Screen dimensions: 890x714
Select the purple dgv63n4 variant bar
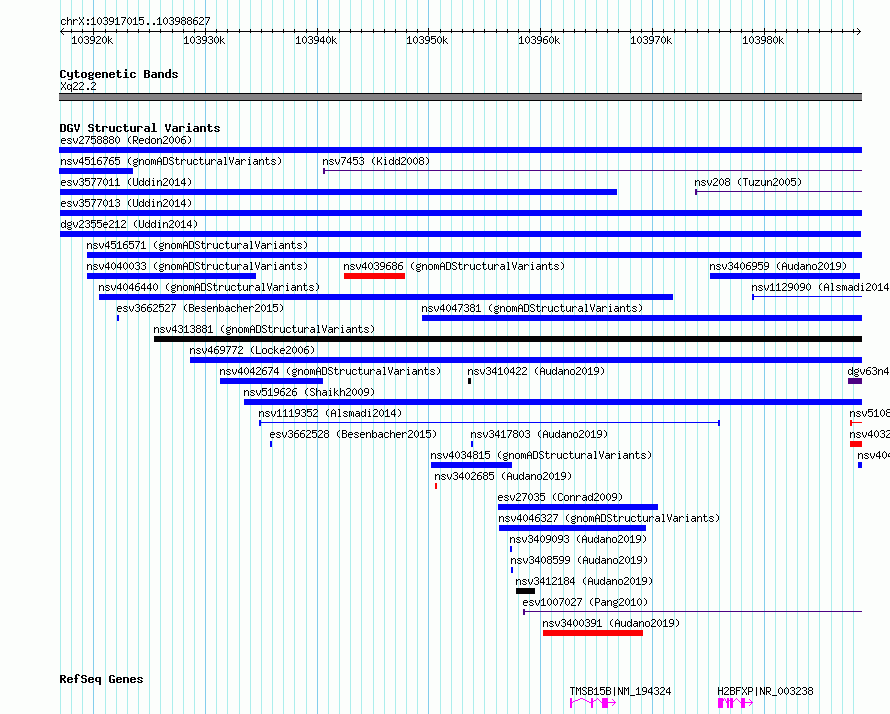pos(855,381)
